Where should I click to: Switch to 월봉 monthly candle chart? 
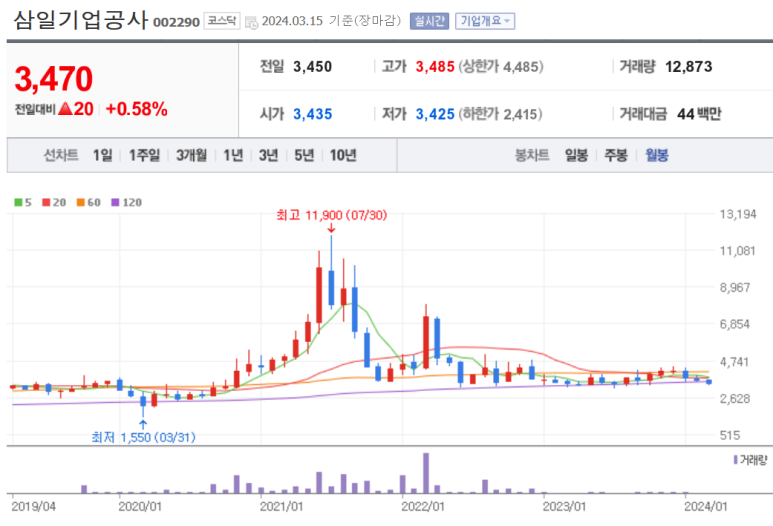coord(657,156)
